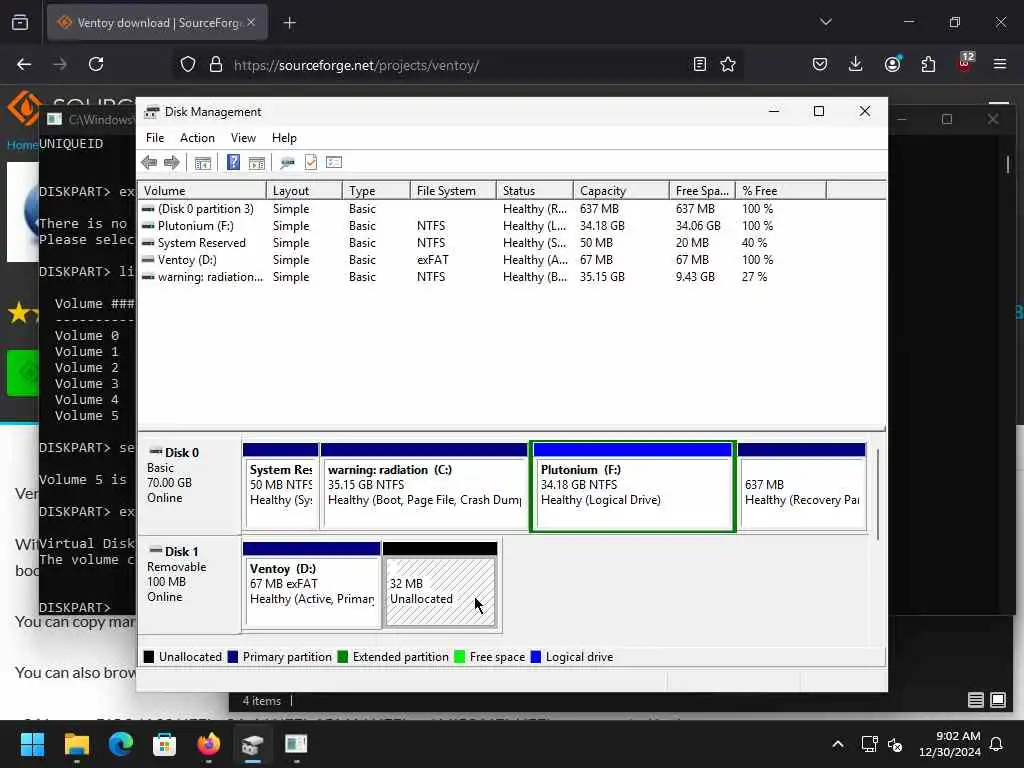Sort by the Layout column header
This screenshot has height=768, width=1024.
tap(304, 191)
